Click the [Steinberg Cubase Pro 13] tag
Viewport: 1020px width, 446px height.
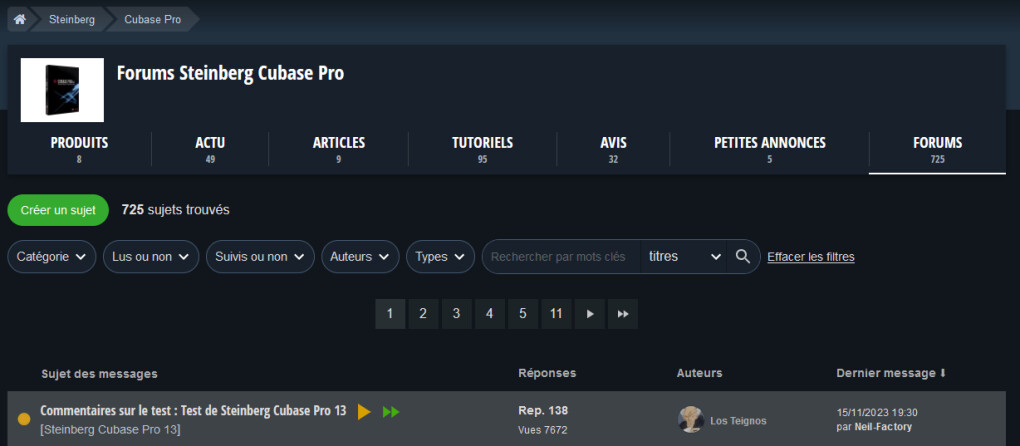tap(110, 430)
